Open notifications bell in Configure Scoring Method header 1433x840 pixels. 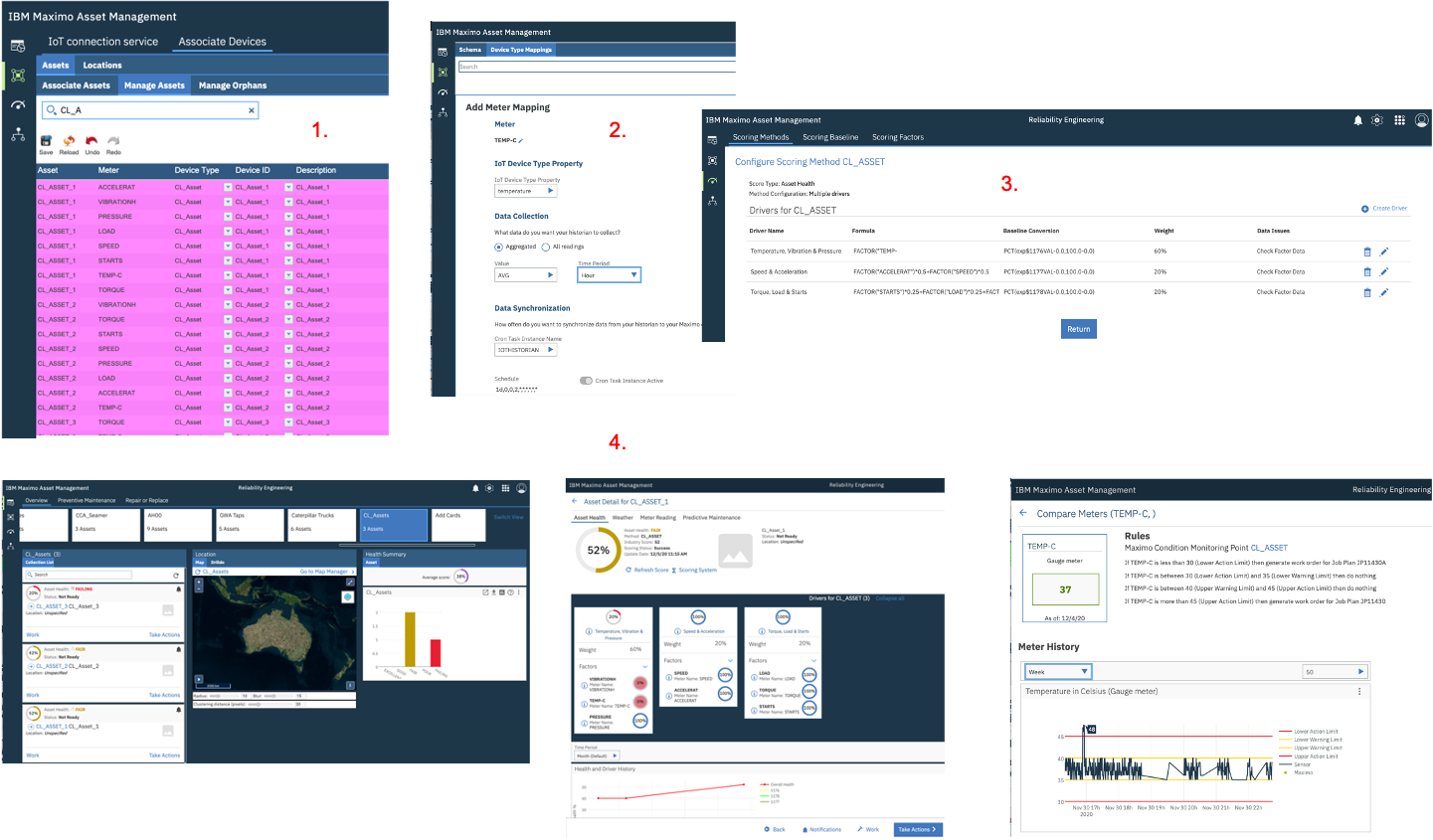1357,120
